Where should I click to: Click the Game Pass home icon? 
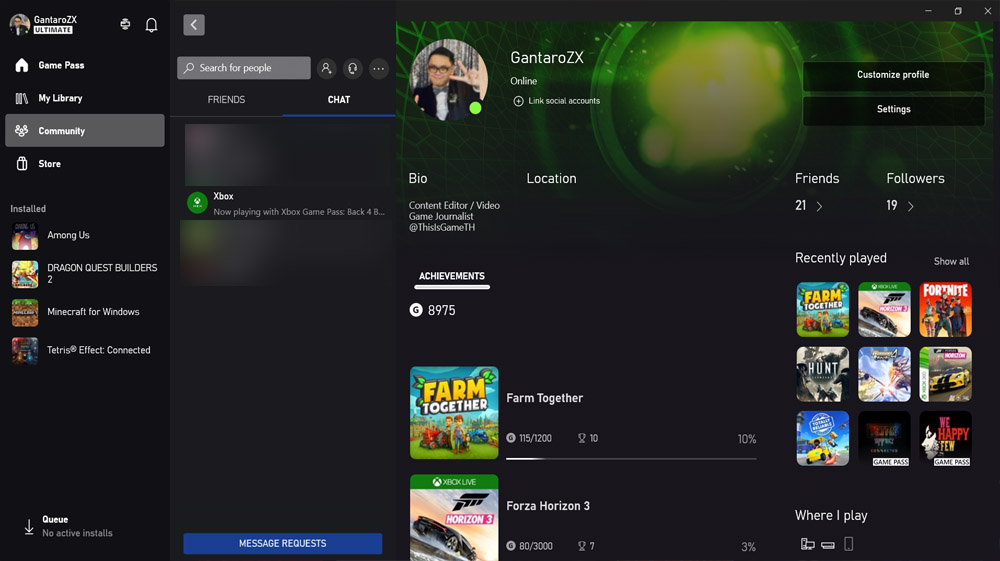point(22,65)
